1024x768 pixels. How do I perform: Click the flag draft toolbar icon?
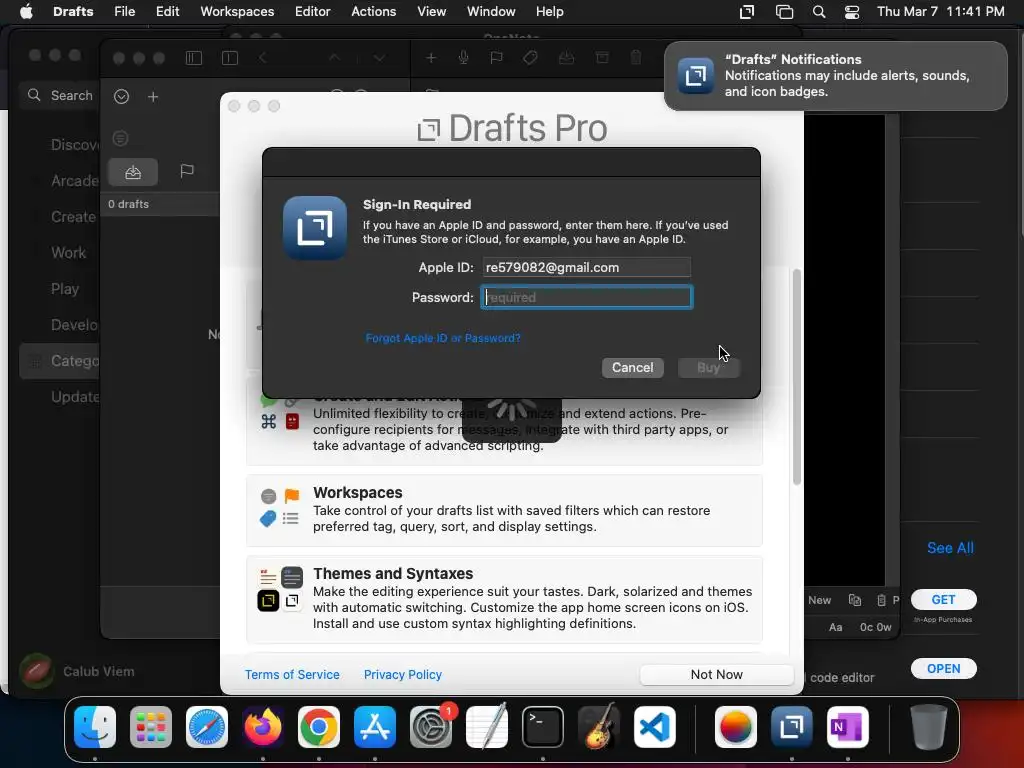click(496, 58)
